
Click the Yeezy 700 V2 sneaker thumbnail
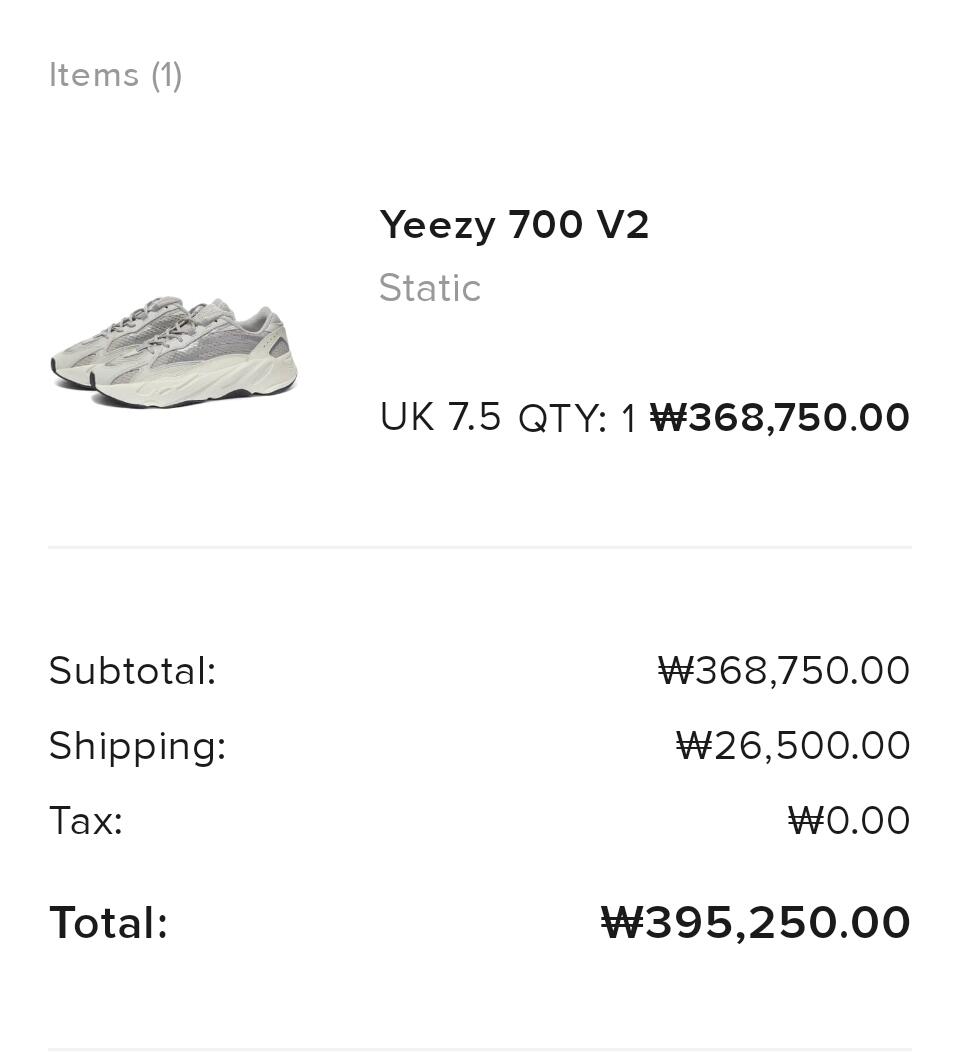point(174,351)
